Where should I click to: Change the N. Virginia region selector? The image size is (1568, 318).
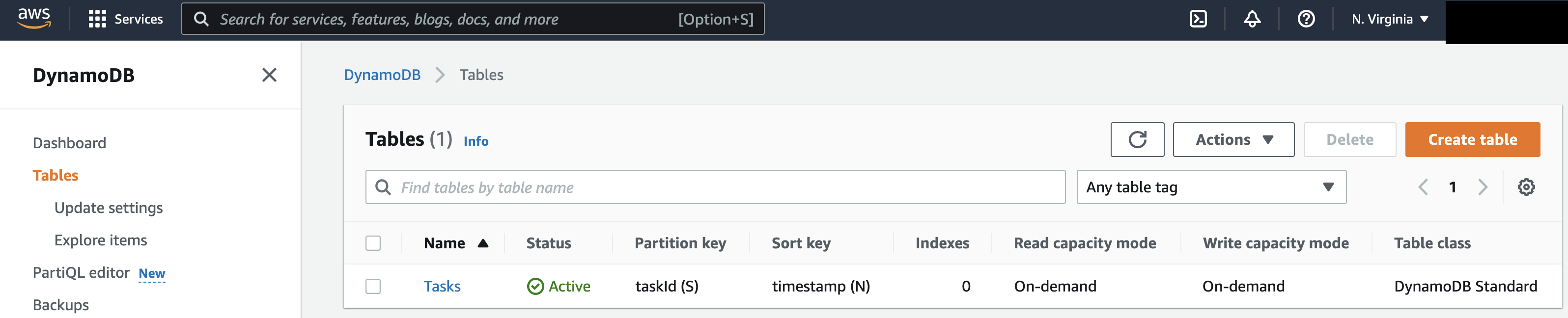[x=1390, y=19]
